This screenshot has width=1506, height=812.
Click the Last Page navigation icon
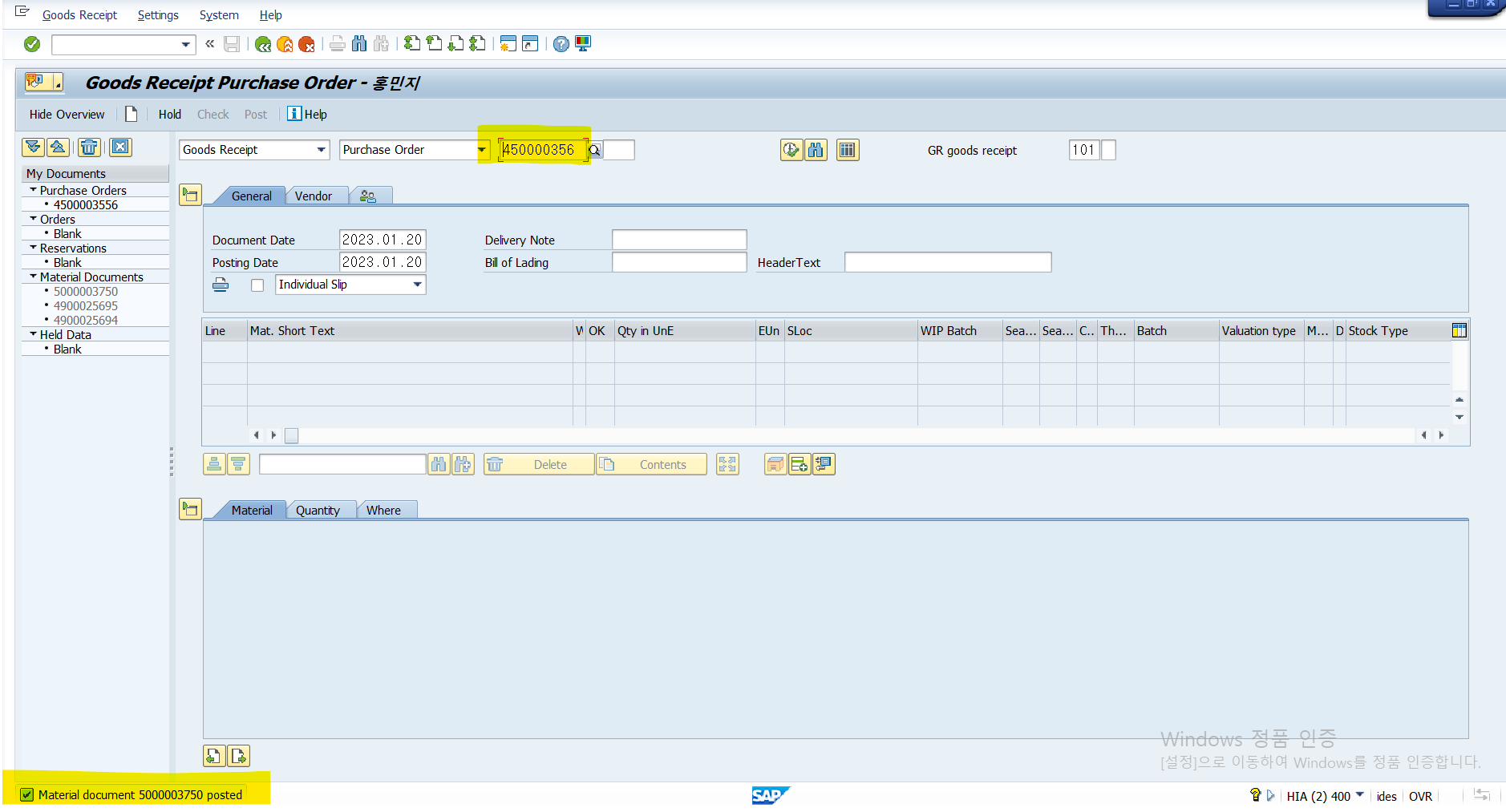pos(477,44)
